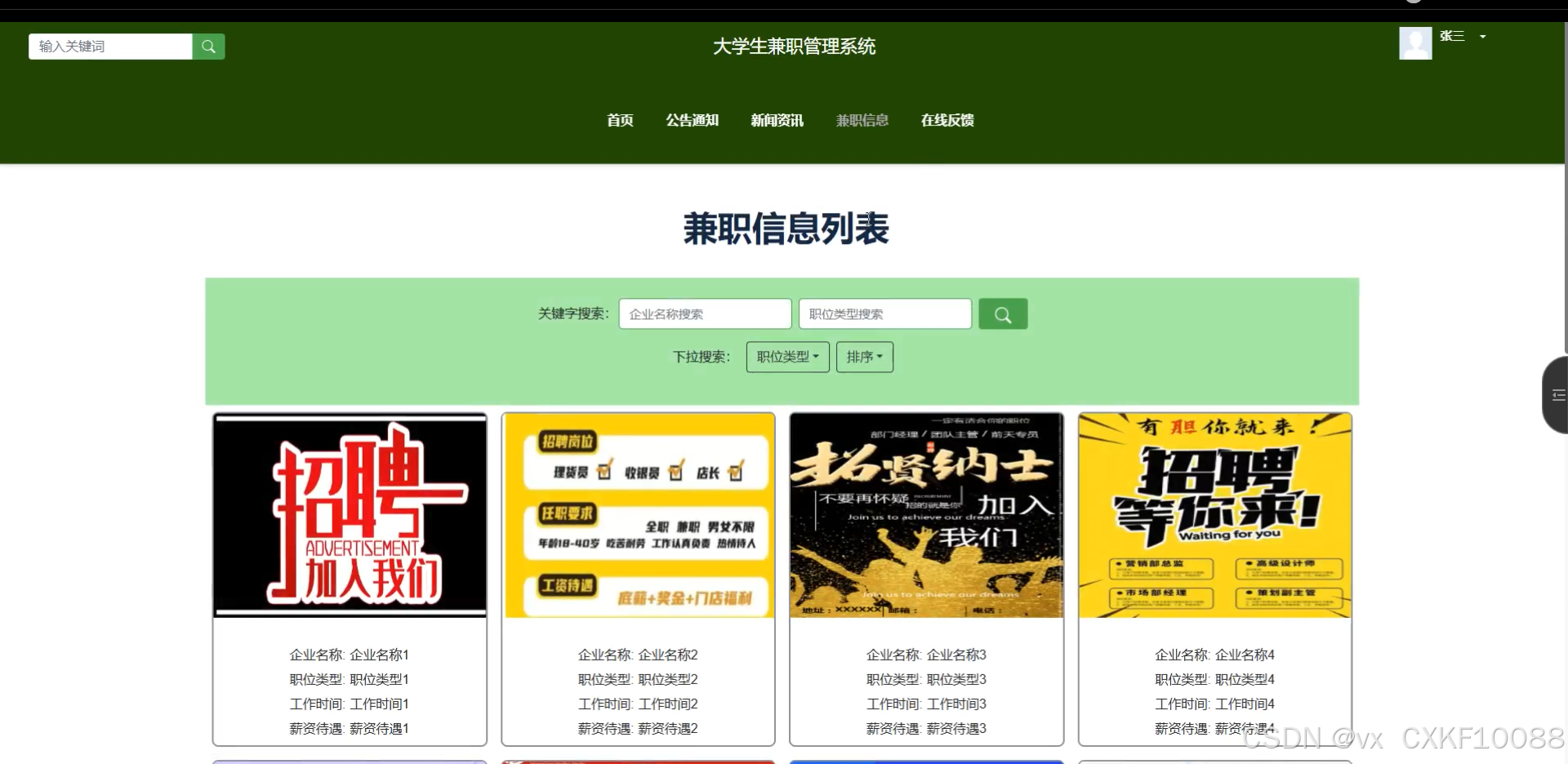Open the 新闻资讯 menu item
The width and height of the screenshot is (1568, 764).
pos(777,120)
